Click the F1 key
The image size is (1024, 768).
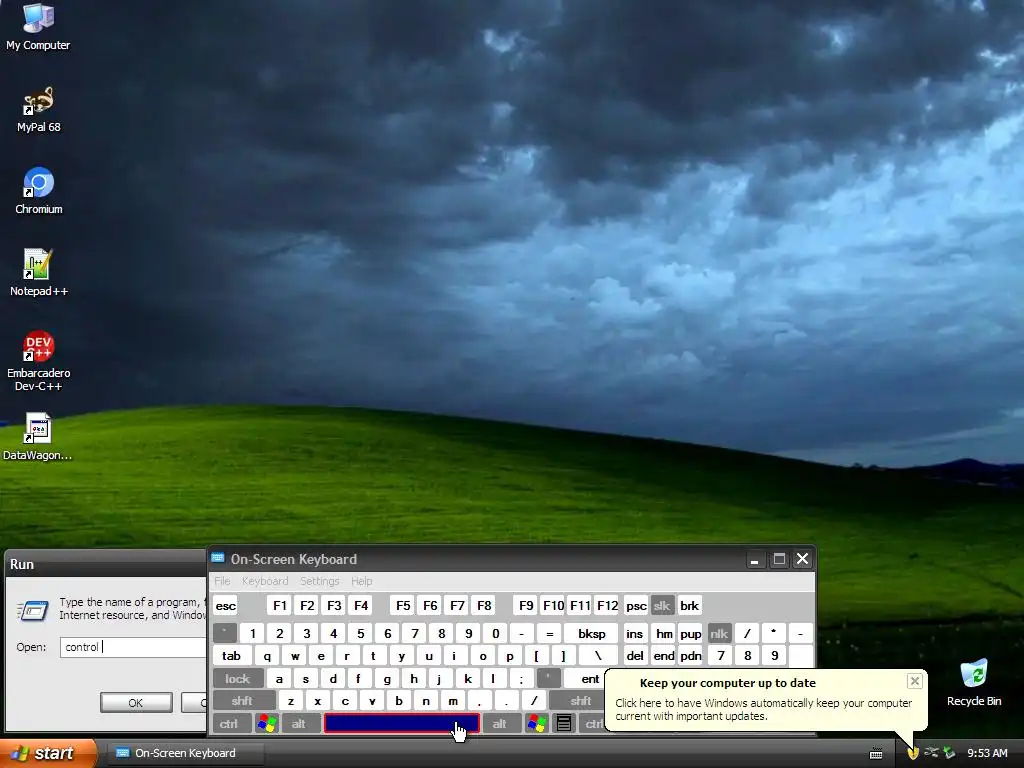click(x=280, y=605)
